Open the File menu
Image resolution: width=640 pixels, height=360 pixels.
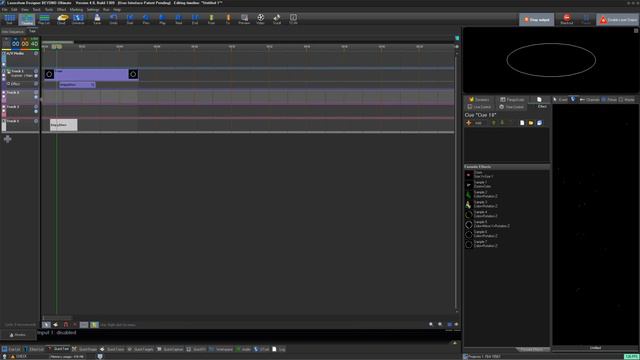click(x=5, y=9)
